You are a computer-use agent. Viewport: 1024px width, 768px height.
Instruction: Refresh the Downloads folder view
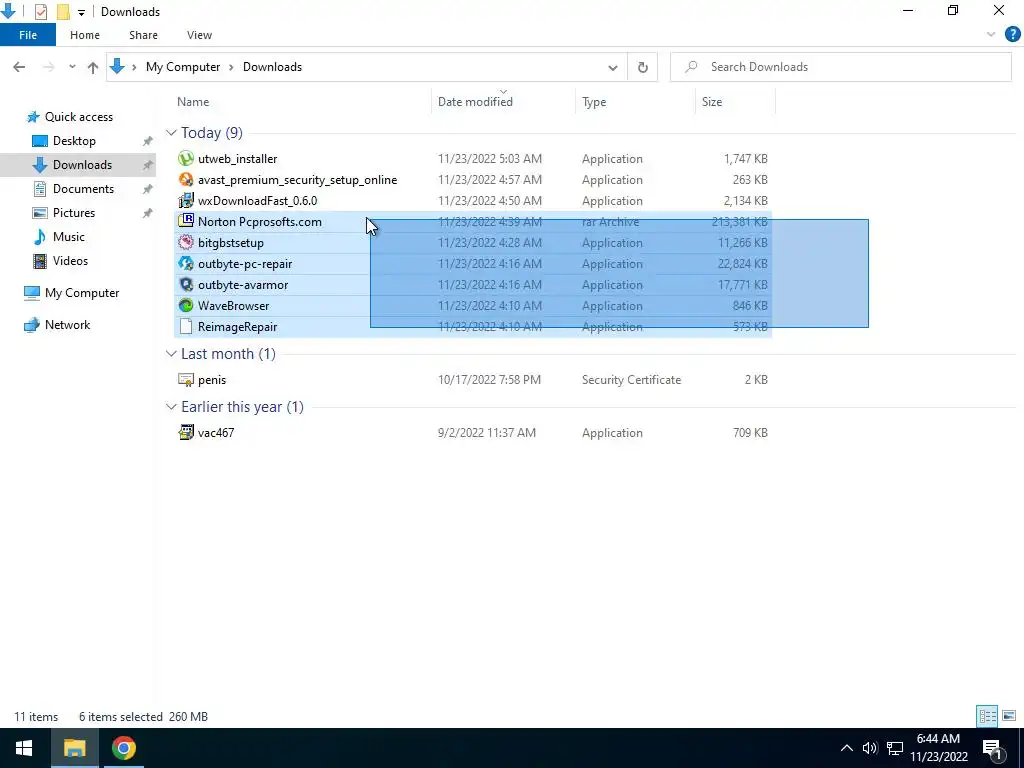(643, 67)
